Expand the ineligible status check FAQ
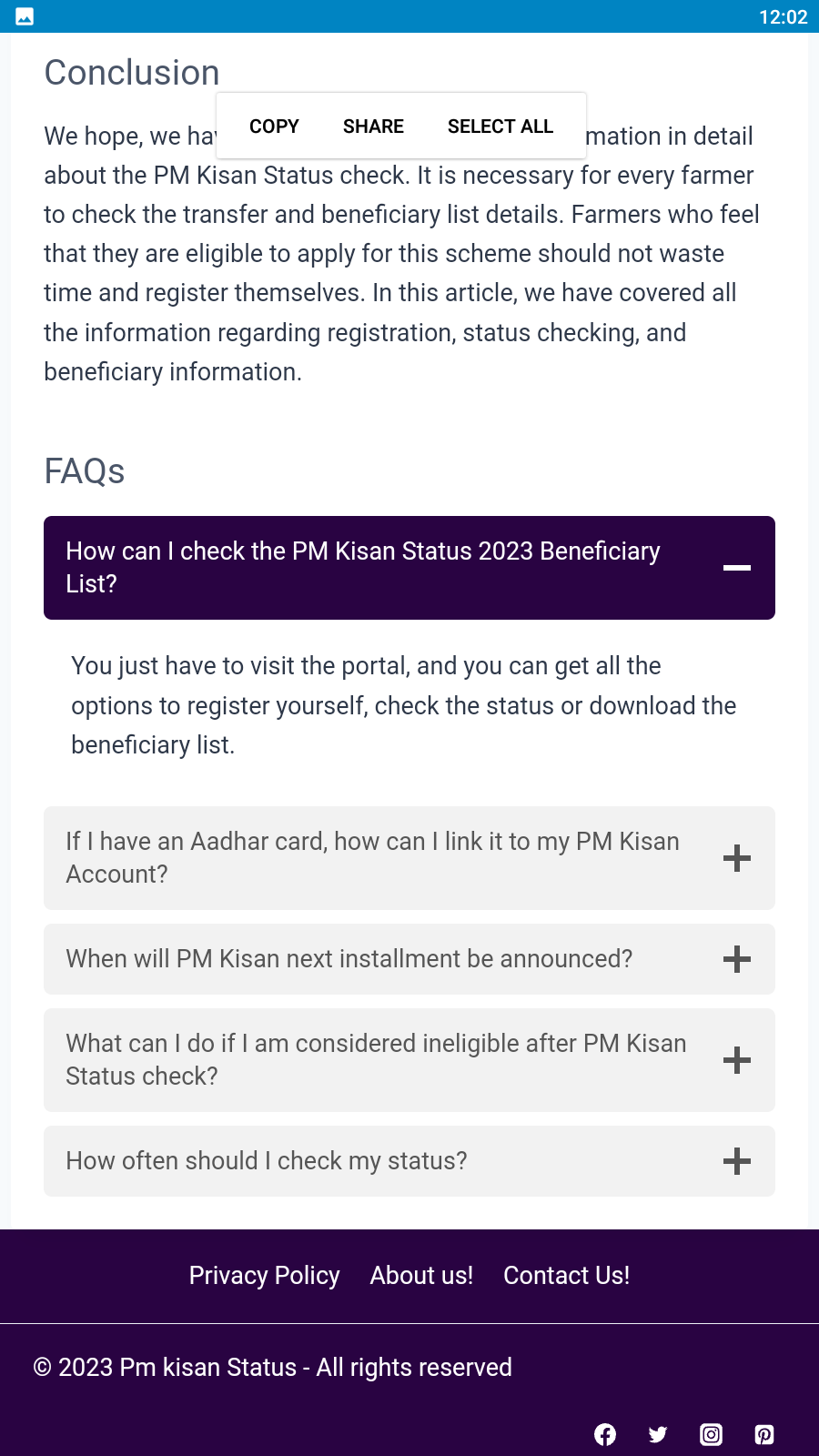 [x=376, y=1060]
